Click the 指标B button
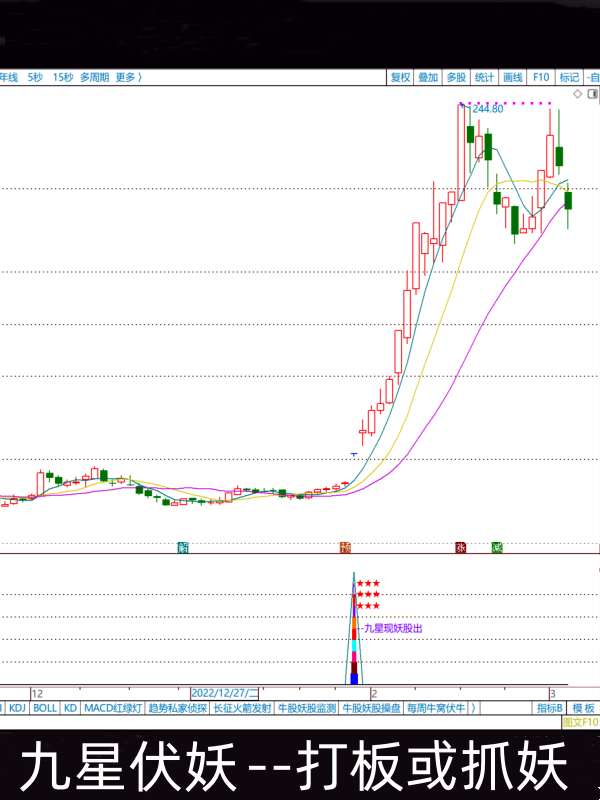The width and height of the screenshot is (600, 800). 549,708
